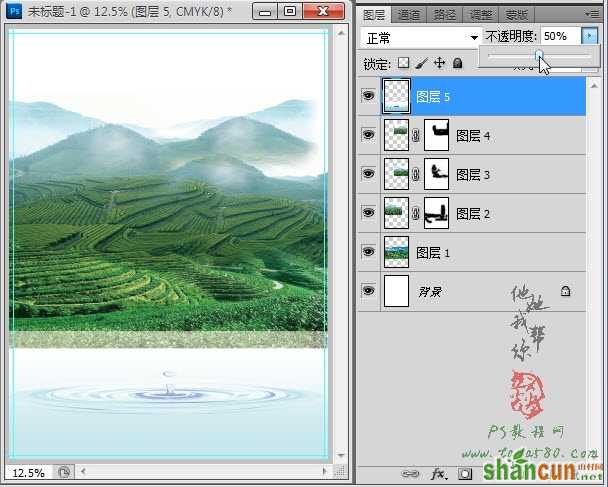Image resolution: width=608 pixels, height=487 pixels.
Task: Click mask link icon on 图层 3
Action: click(416, 174)
